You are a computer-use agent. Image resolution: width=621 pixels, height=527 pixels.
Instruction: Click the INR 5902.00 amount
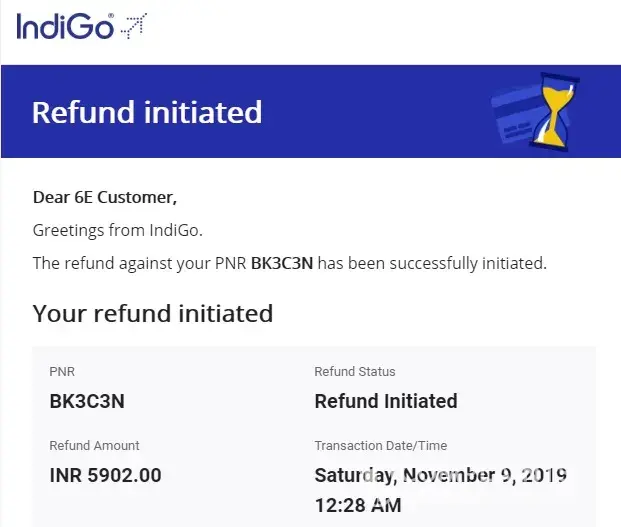[x=105, y=475]
